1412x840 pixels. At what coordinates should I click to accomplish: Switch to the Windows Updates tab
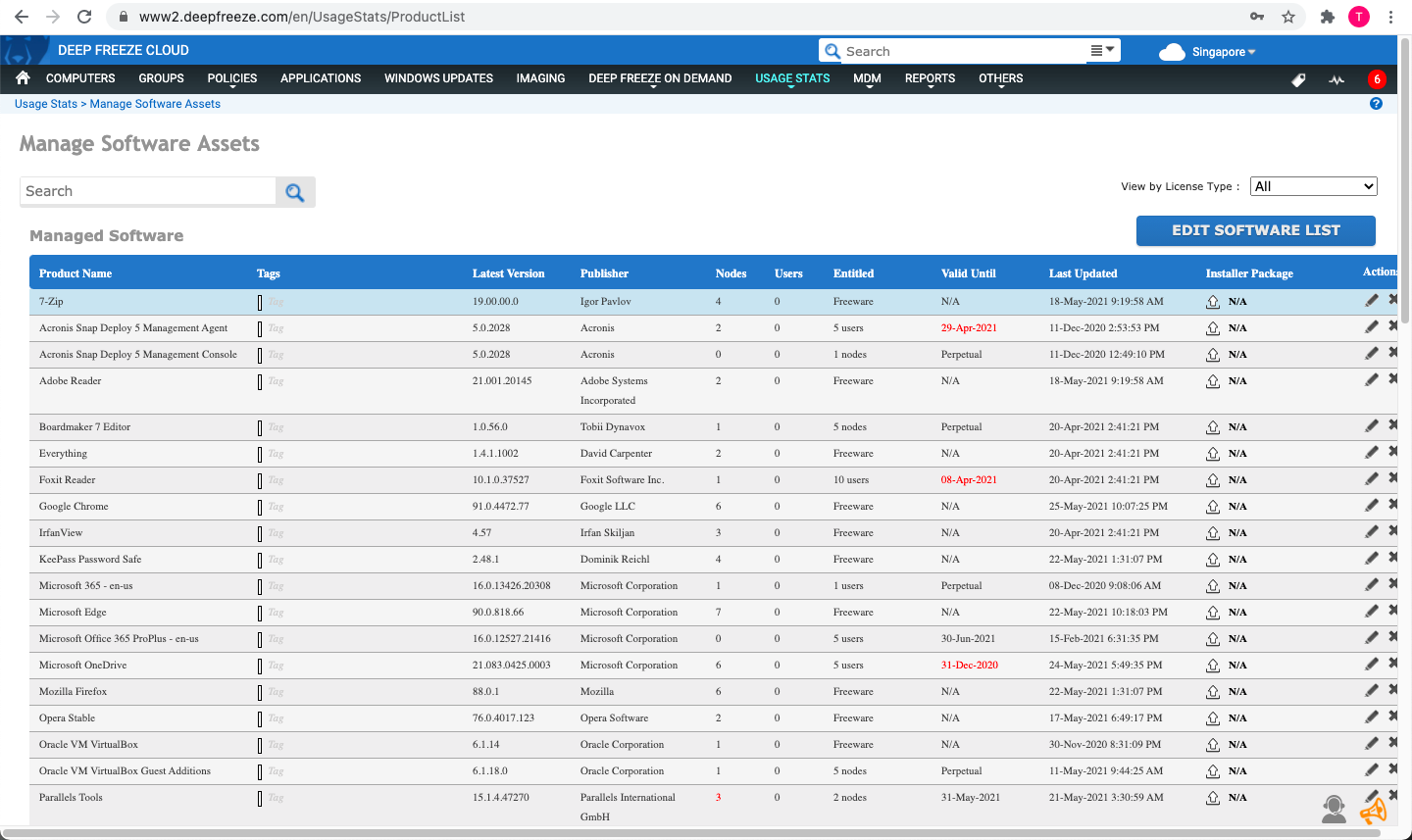coord(438,78)
